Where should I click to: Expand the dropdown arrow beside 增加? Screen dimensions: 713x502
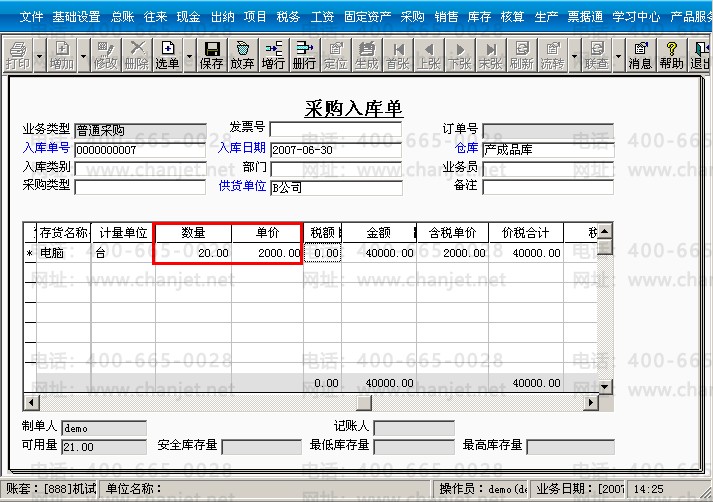(83, 56)
